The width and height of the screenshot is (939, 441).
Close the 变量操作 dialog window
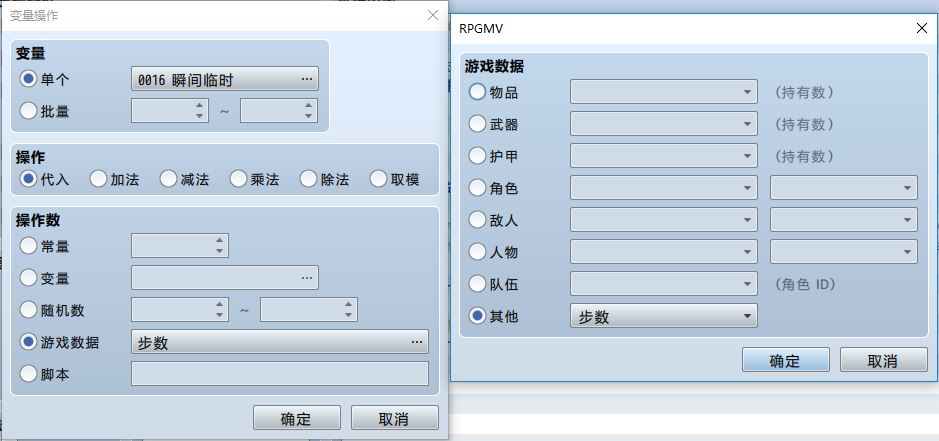pyautogui.click(x=433, y=16)
